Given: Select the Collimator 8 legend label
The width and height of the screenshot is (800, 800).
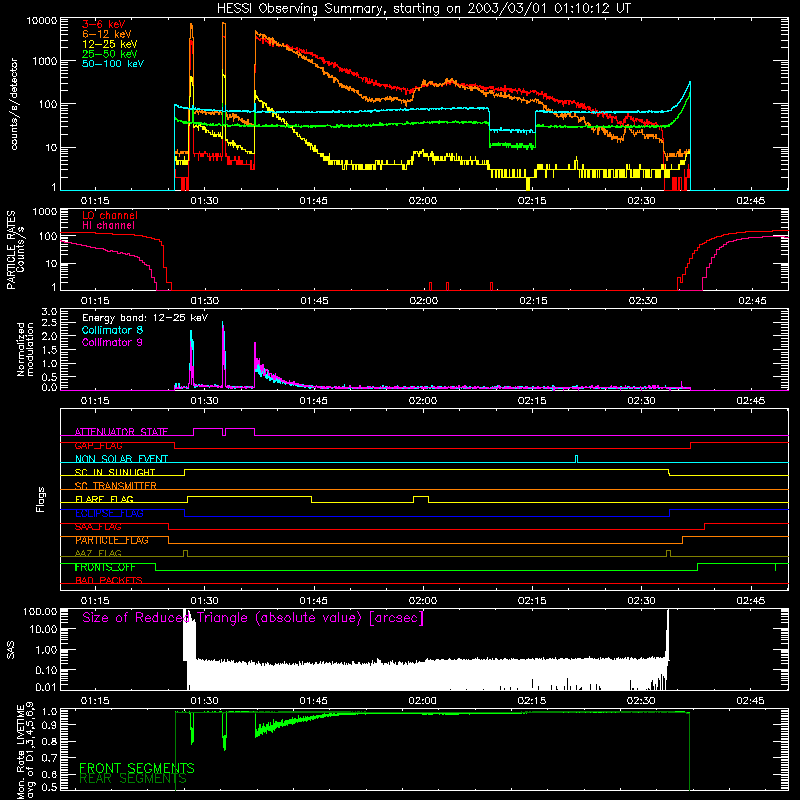Looking at the screenshot, I should (112, 330).
